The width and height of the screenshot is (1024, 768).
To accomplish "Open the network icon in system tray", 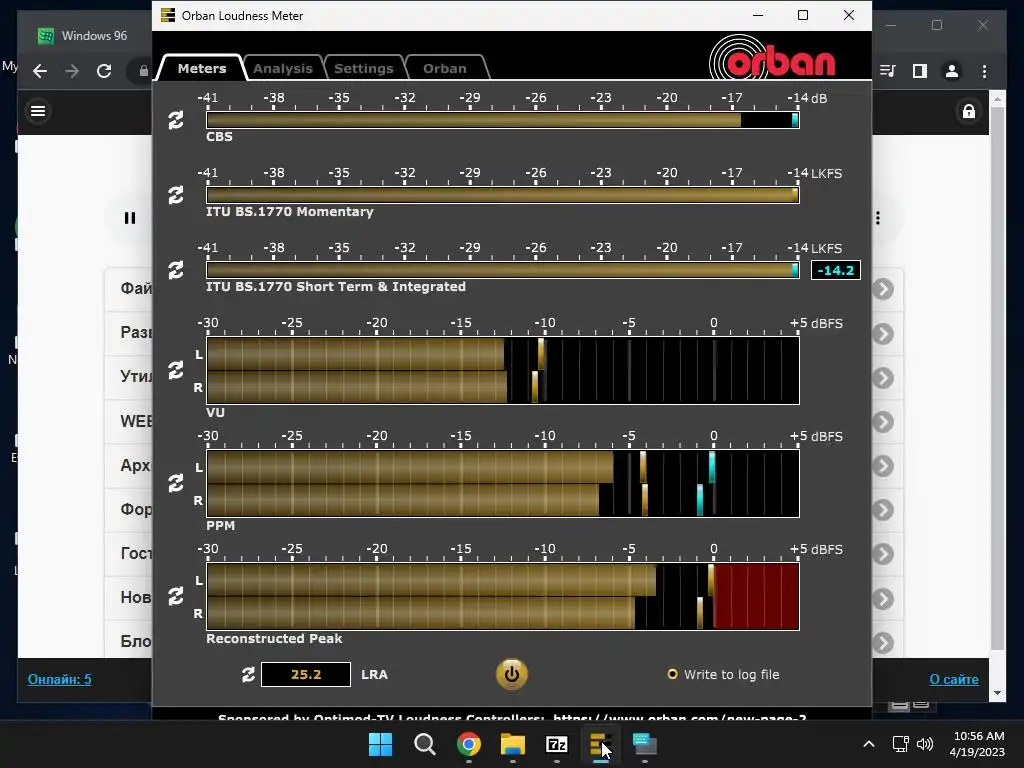I will click(901, 744).
